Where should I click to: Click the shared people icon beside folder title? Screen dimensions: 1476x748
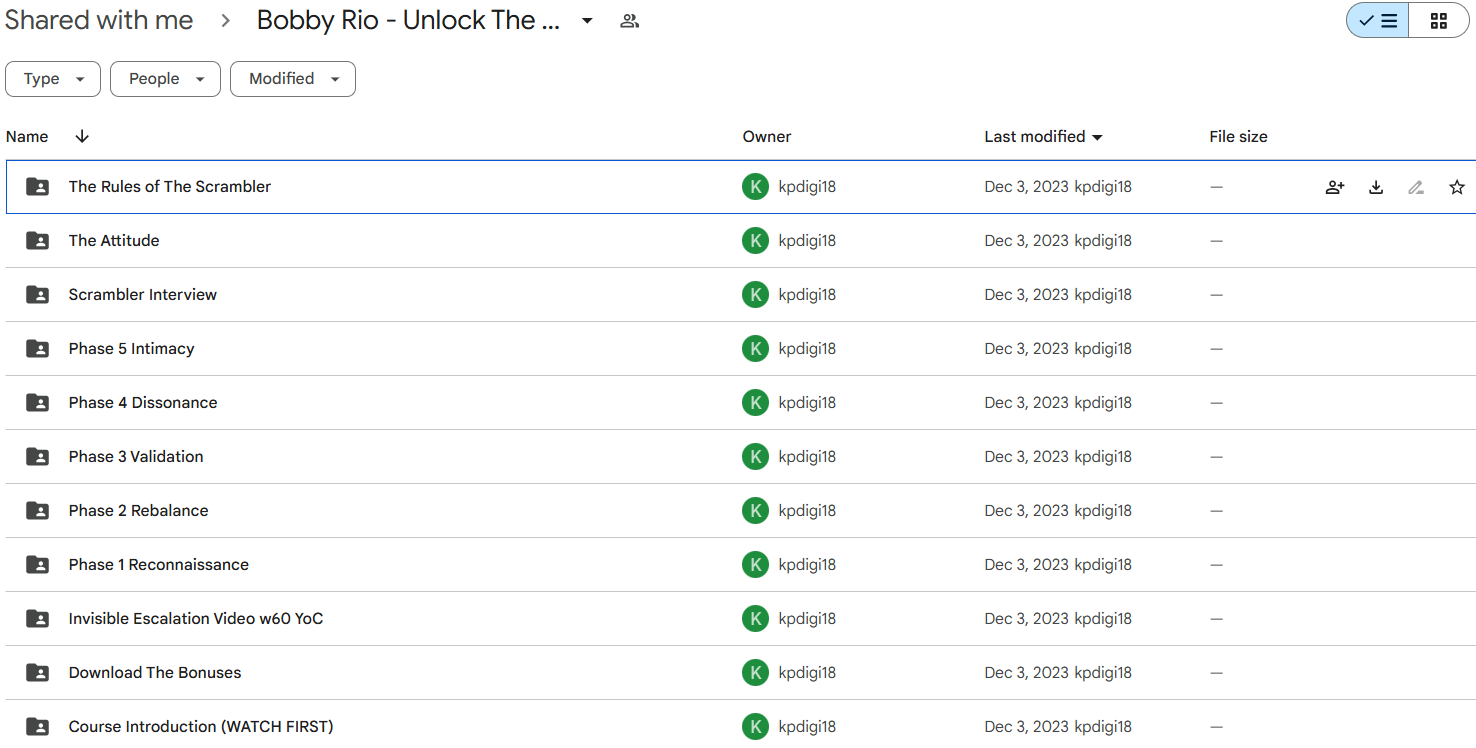tap(629, 21)
